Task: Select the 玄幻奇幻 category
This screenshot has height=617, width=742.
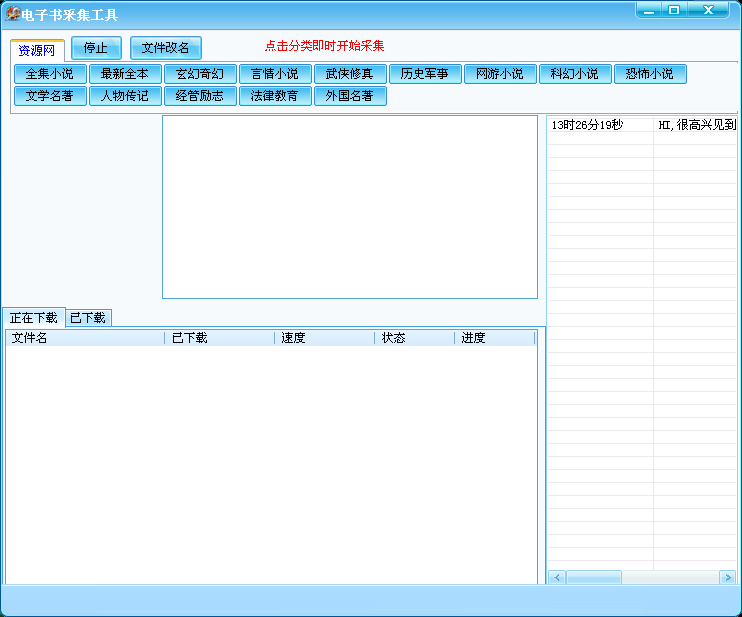Action: pos(200,74)
